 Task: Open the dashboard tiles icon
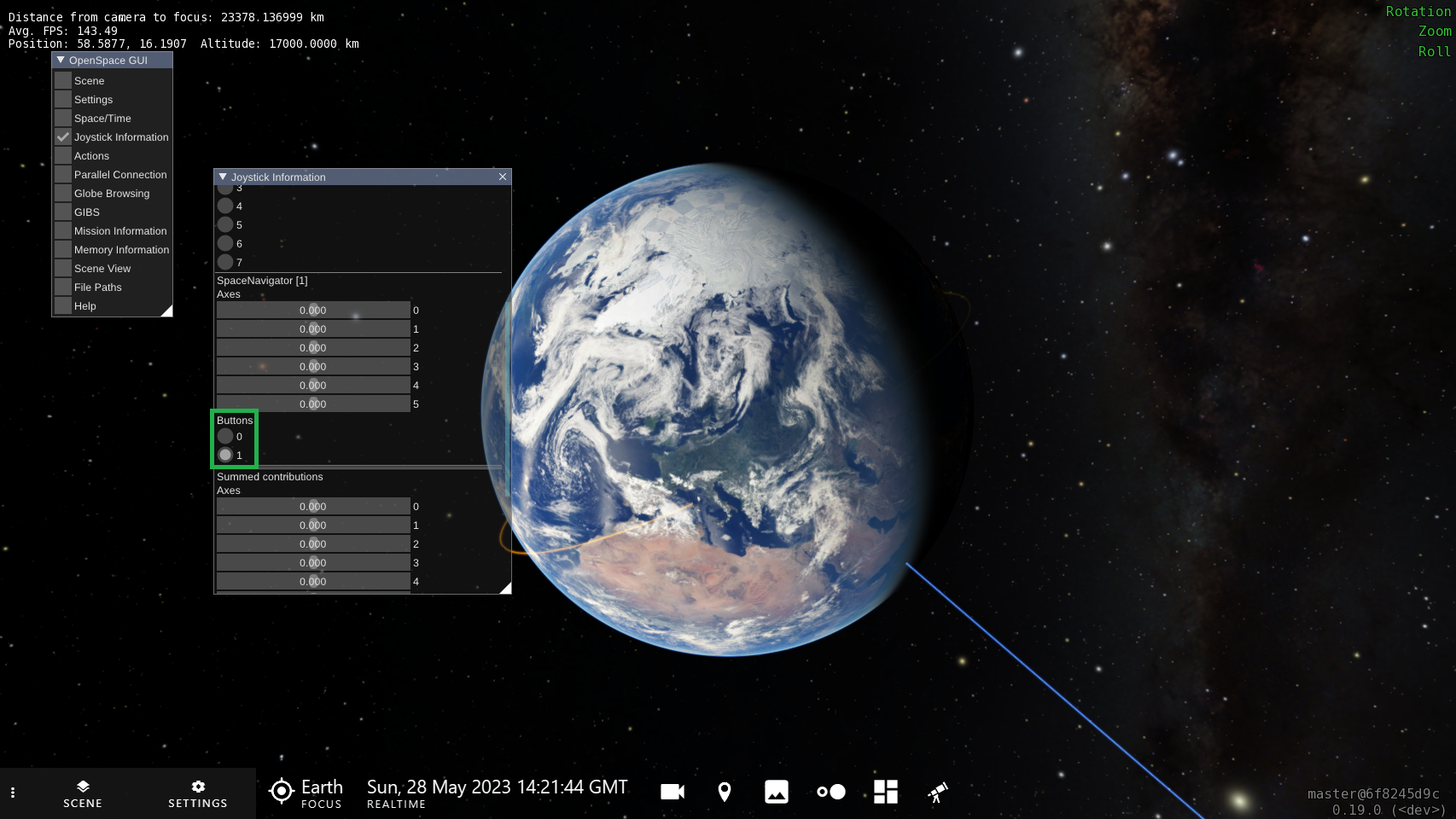point(886,793)
